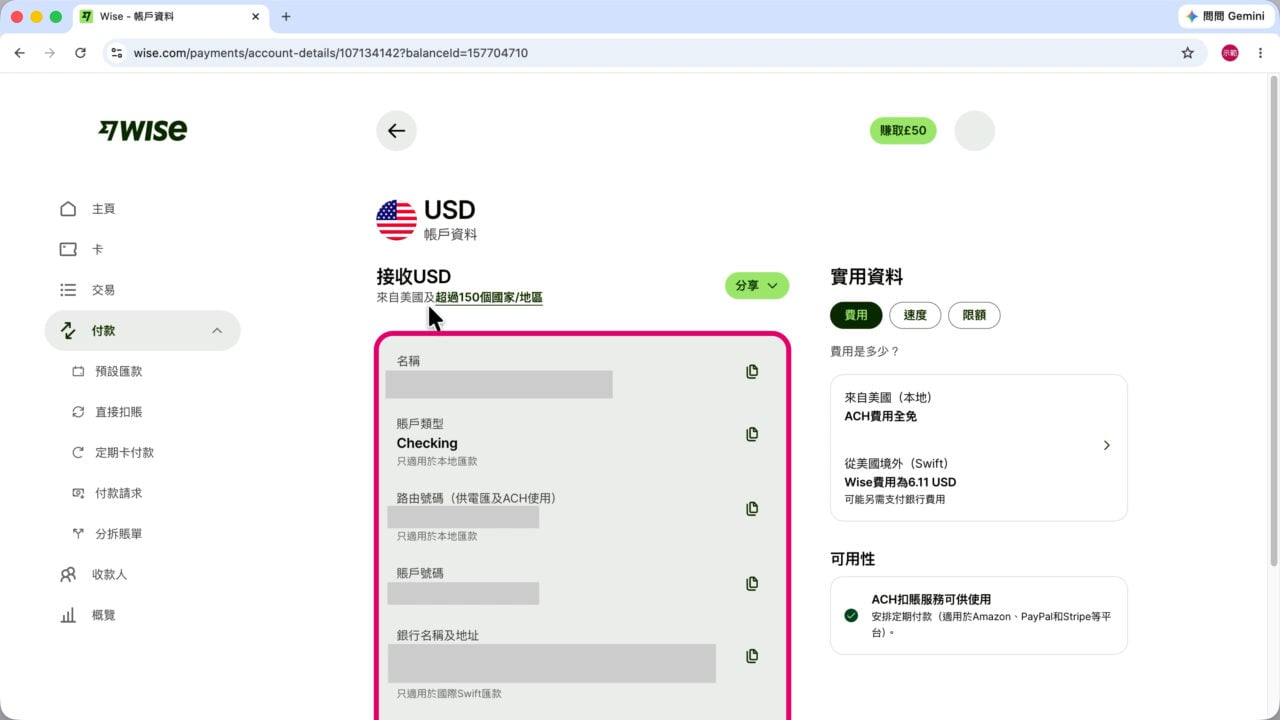Image resolution: width=1280 pixels, height=720 pixels.
Task: Copy the Checking account type value
Action: (x=752, y=434)
